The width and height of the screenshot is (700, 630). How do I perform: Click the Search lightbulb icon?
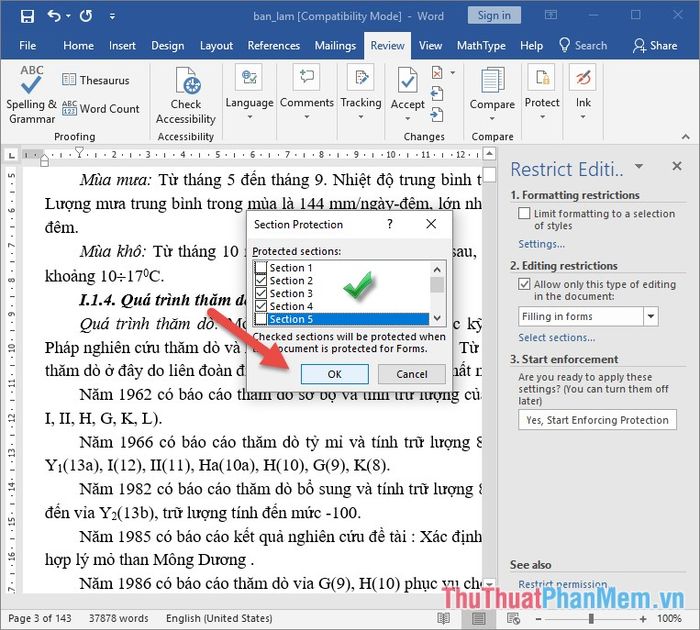pos(564,45)
